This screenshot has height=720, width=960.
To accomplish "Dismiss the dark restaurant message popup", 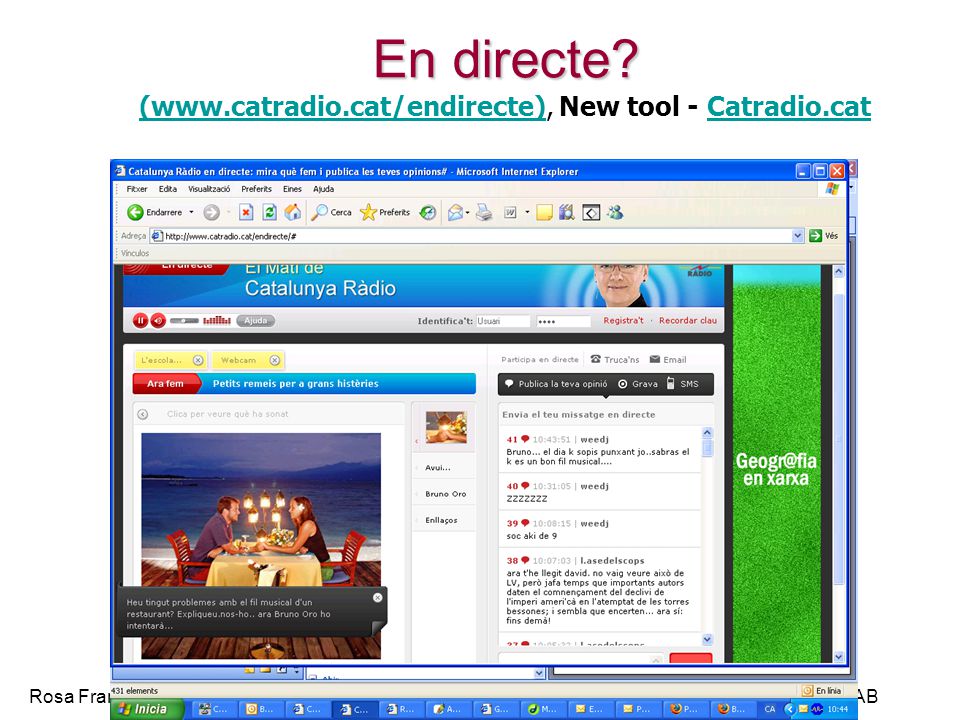I will click(x=378, y=598).
